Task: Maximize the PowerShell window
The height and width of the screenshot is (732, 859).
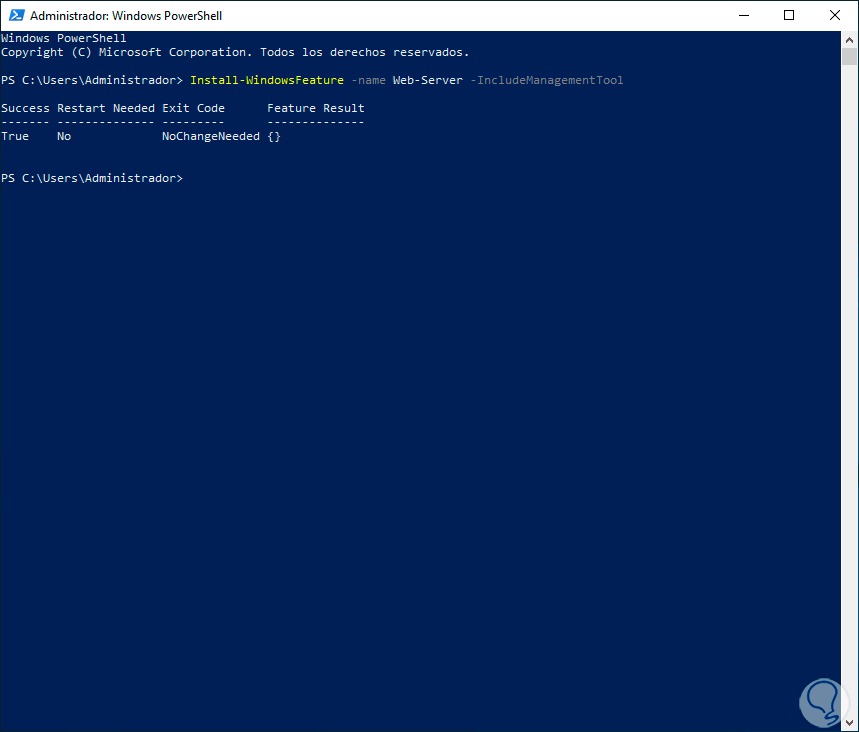Action: point(789,15)
